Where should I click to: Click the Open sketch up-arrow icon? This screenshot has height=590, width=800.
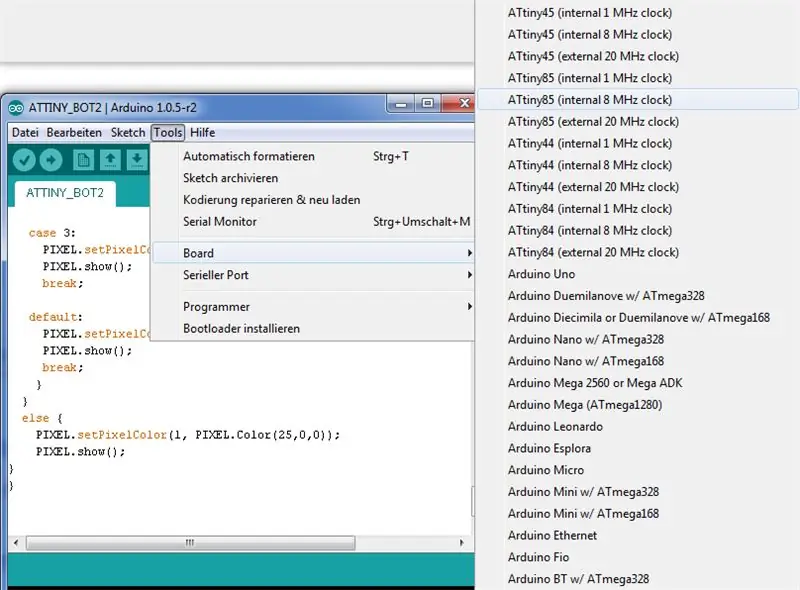110,160
